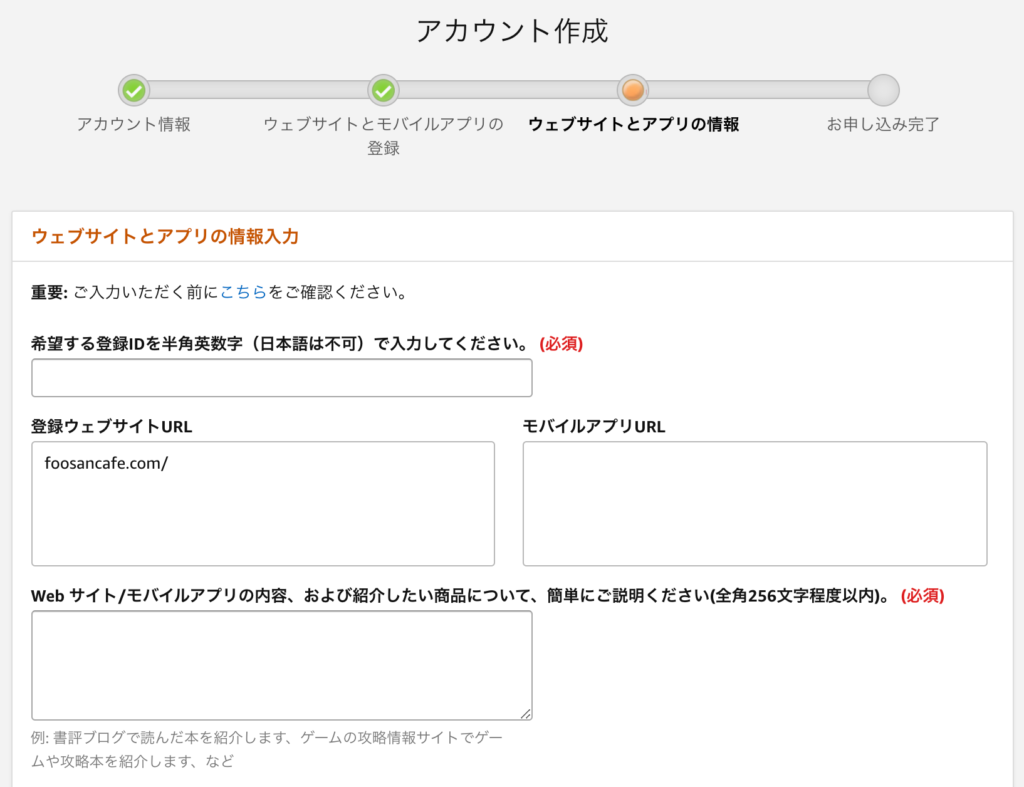This screenshot has height=787, width=1024.
Task: Focus the 希望する登録ID input field
Action: [281, 378]
